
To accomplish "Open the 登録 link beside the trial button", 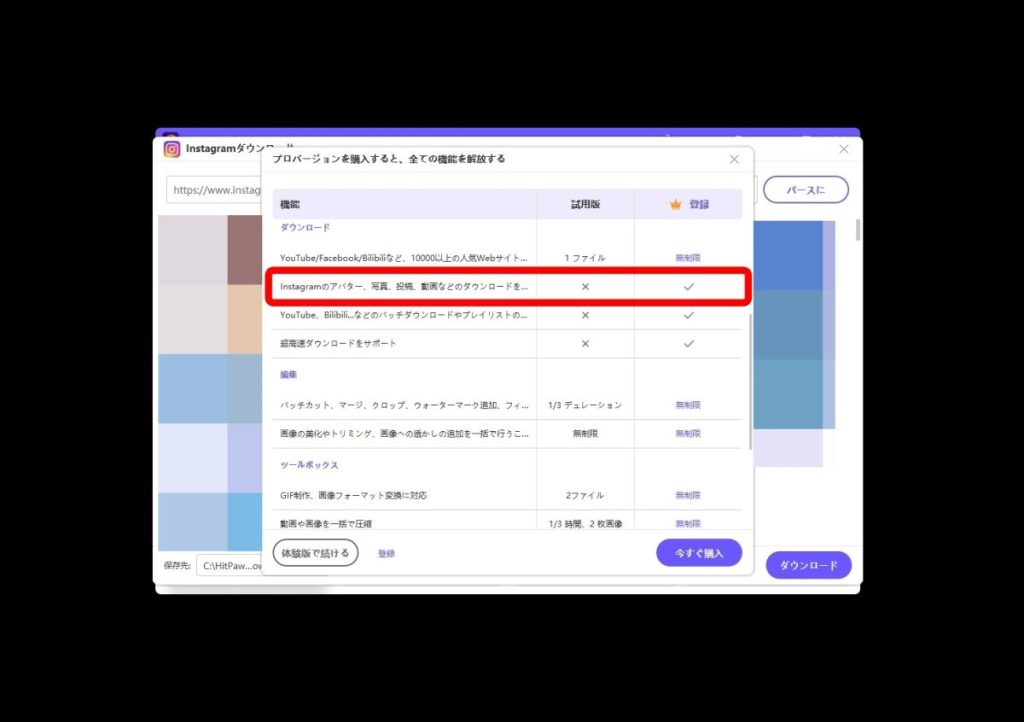I will [386, 554].
